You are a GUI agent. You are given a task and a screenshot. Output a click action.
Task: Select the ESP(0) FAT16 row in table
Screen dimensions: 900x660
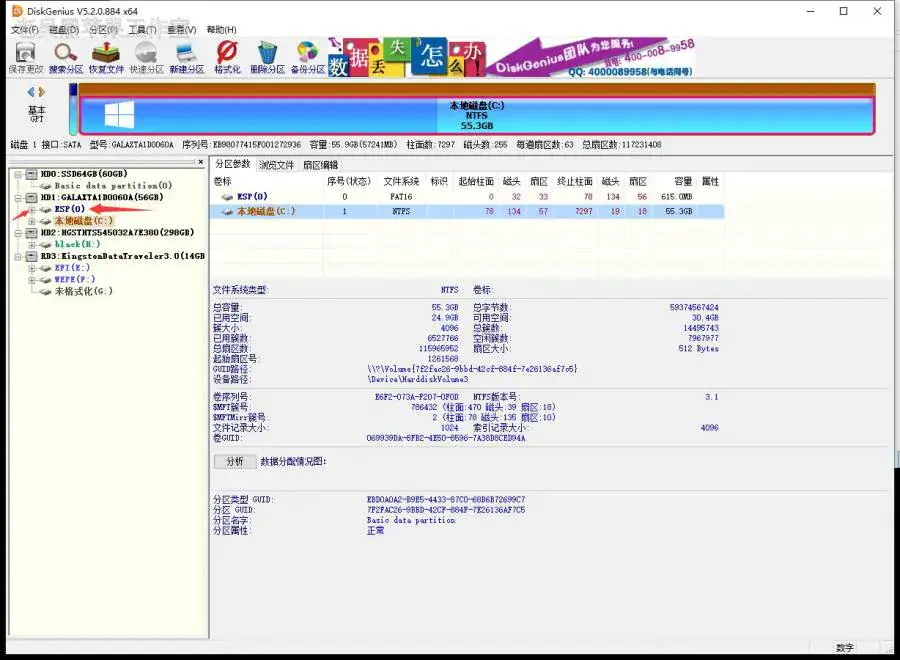coord(467,197)
